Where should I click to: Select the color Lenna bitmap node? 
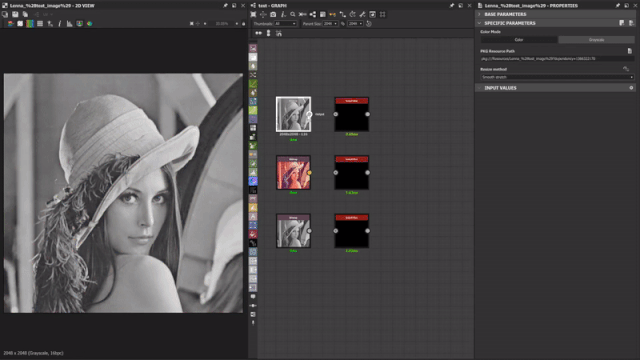tap(293, 173)
